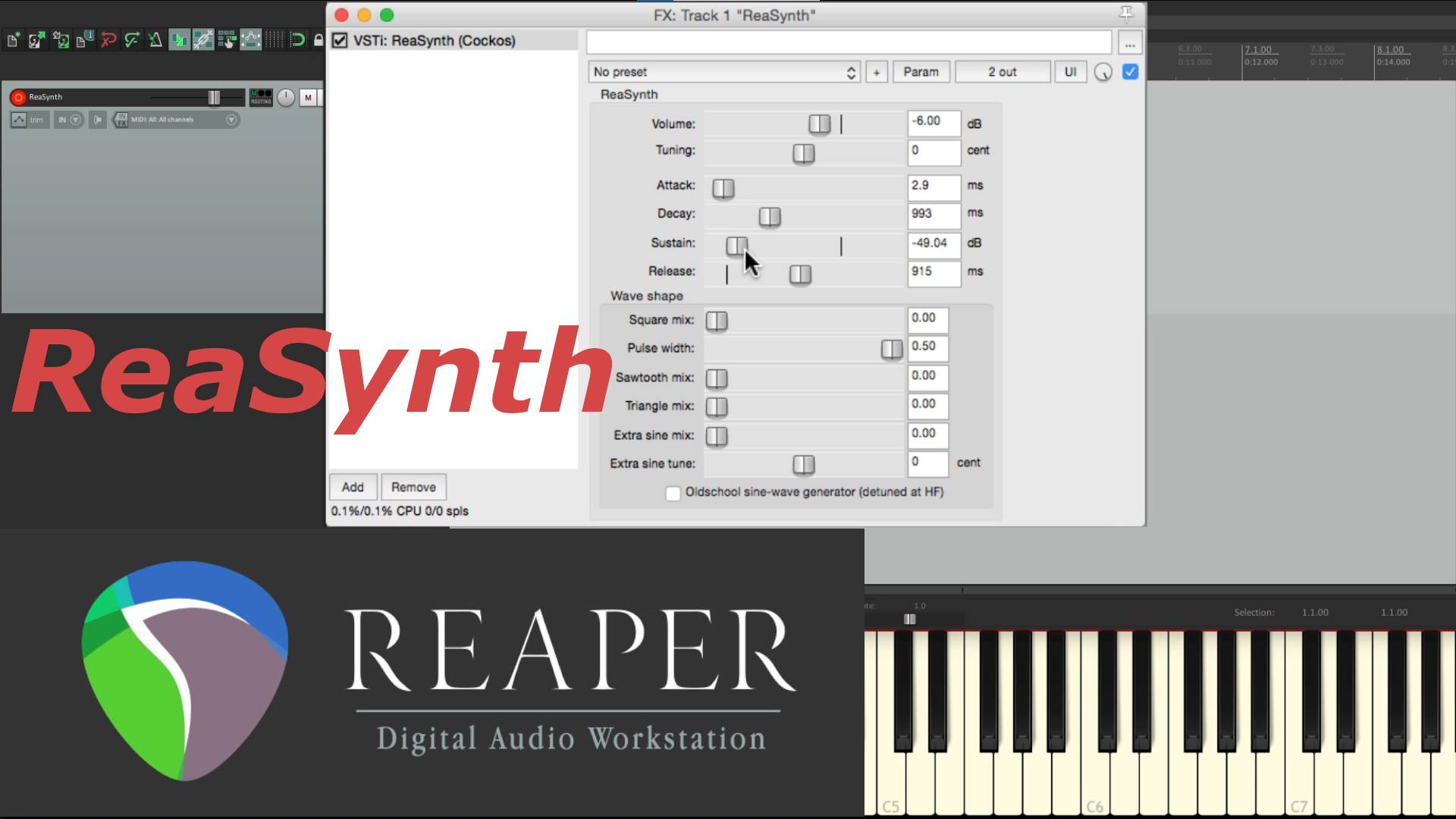Click the Sustain value field -49.04
Screen dimensions: 1456x819
[x=934, y=244]
